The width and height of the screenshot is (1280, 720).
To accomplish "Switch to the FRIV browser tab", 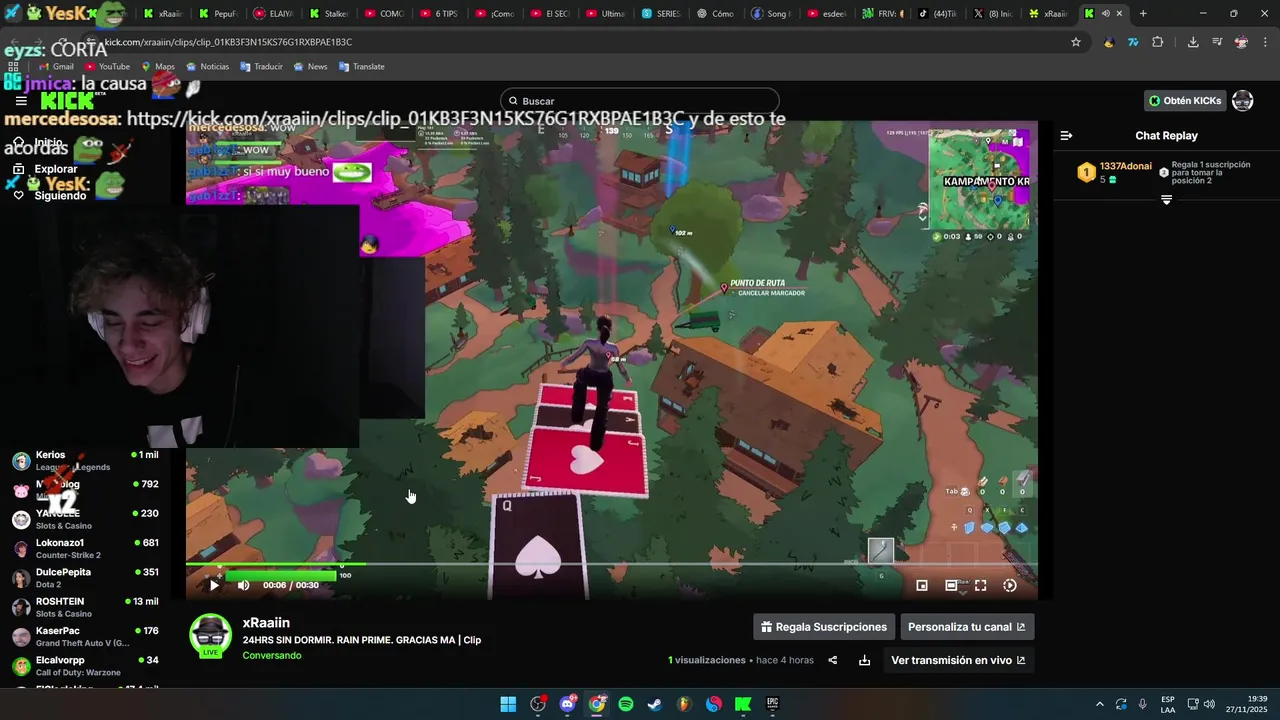I will pyautogui.click(x=881, y=14).
